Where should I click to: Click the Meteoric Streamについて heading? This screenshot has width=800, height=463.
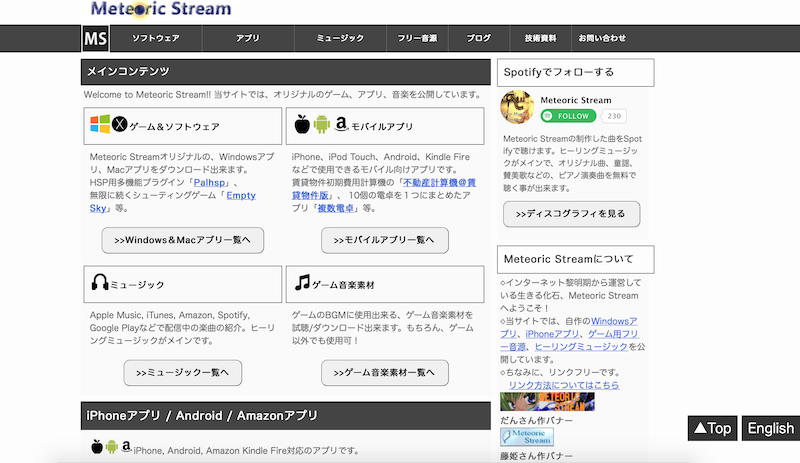click(576, 259)
